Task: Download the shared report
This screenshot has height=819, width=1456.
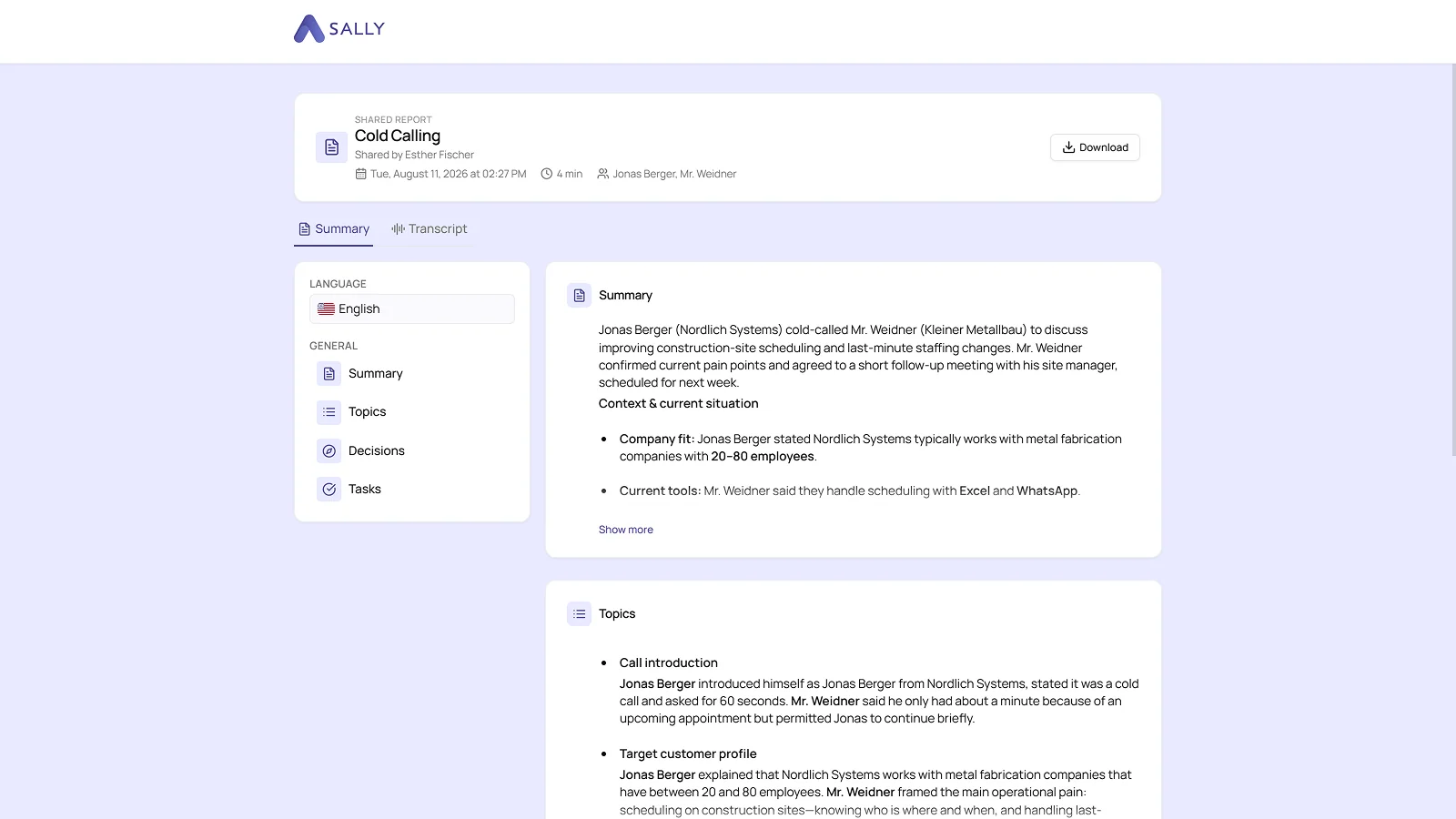Action: [x=1095, y=147]
